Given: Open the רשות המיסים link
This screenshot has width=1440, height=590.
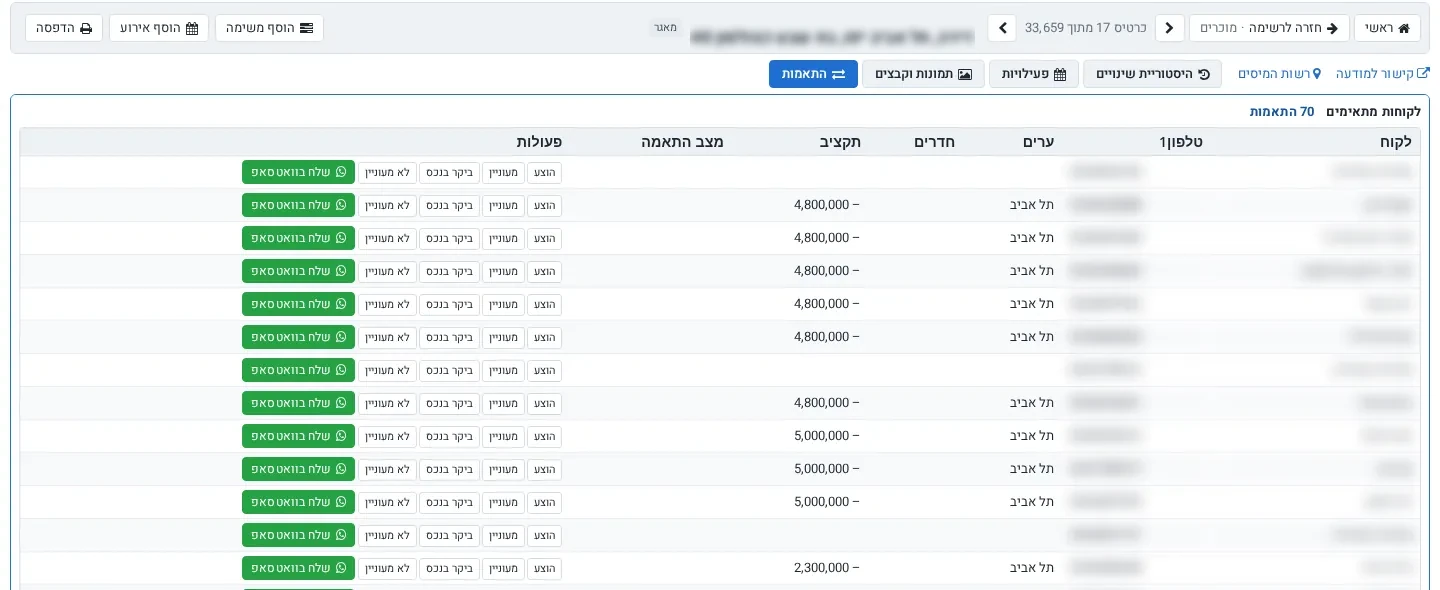Looking at the screenshot, I should tap(1280, 74).
